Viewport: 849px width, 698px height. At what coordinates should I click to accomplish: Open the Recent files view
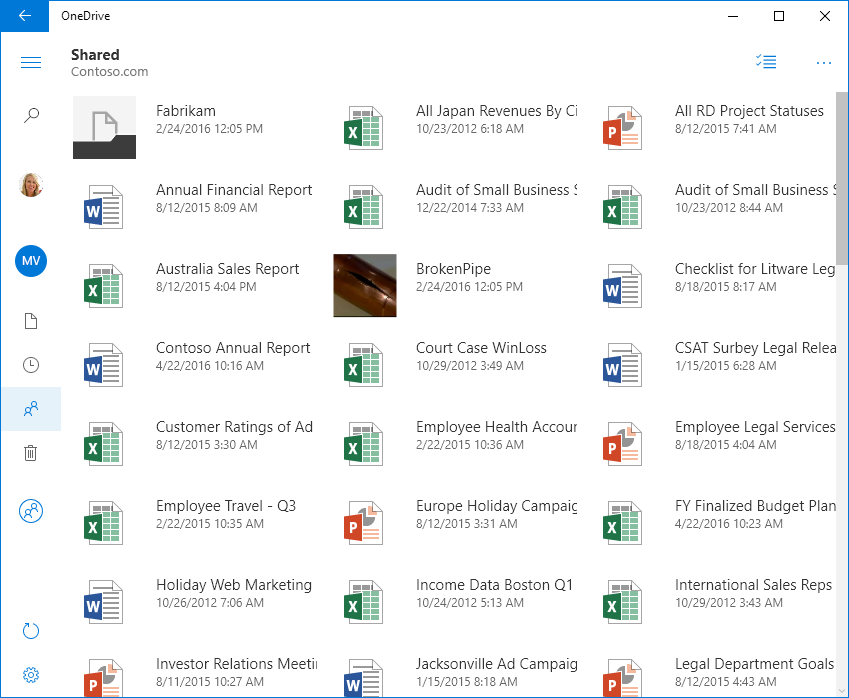pos(30,364)
